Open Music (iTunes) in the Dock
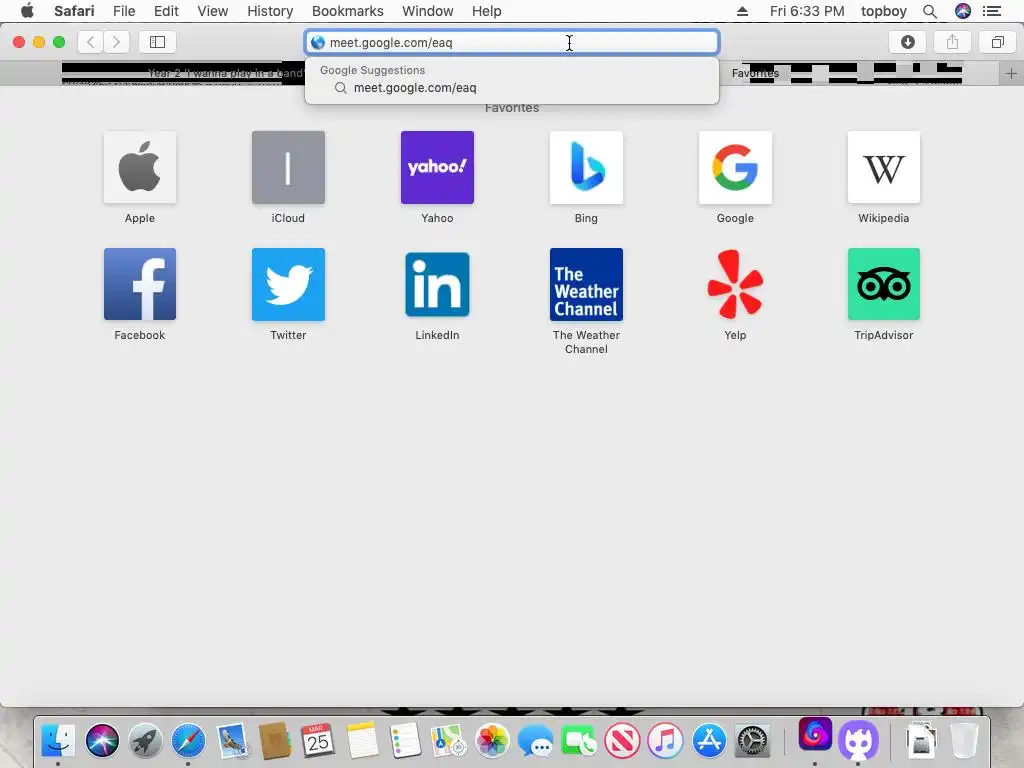Screen dimensions: 1024x768 pos(665,741)
